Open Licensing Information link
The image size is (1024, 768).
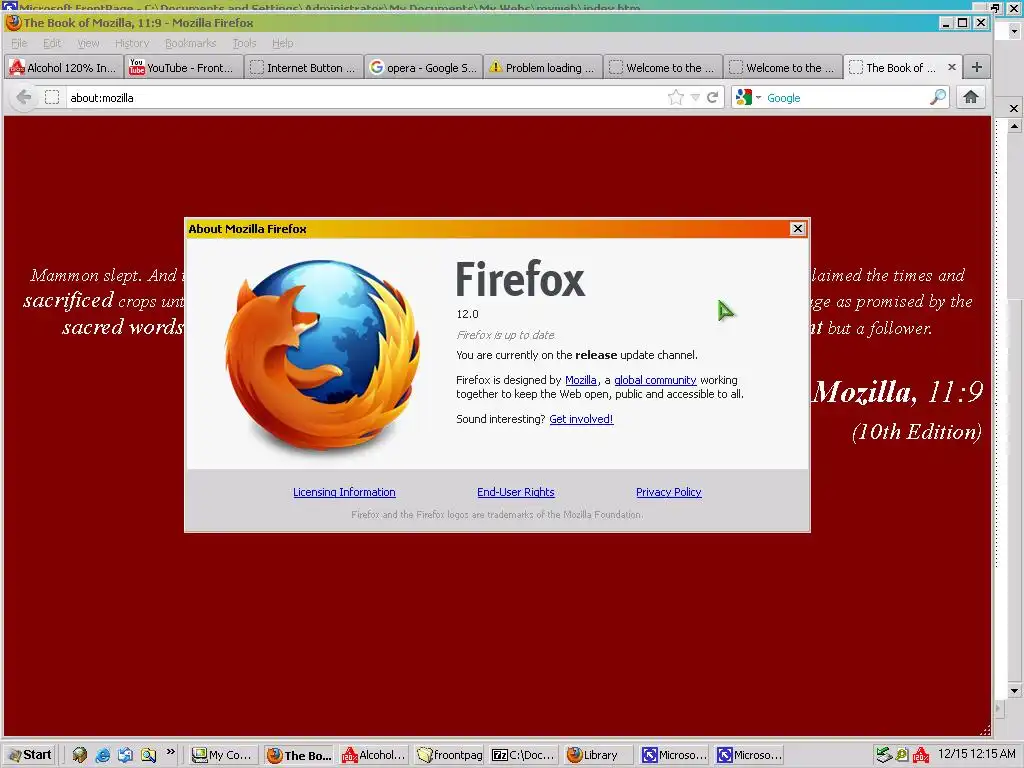pos(344,492)
